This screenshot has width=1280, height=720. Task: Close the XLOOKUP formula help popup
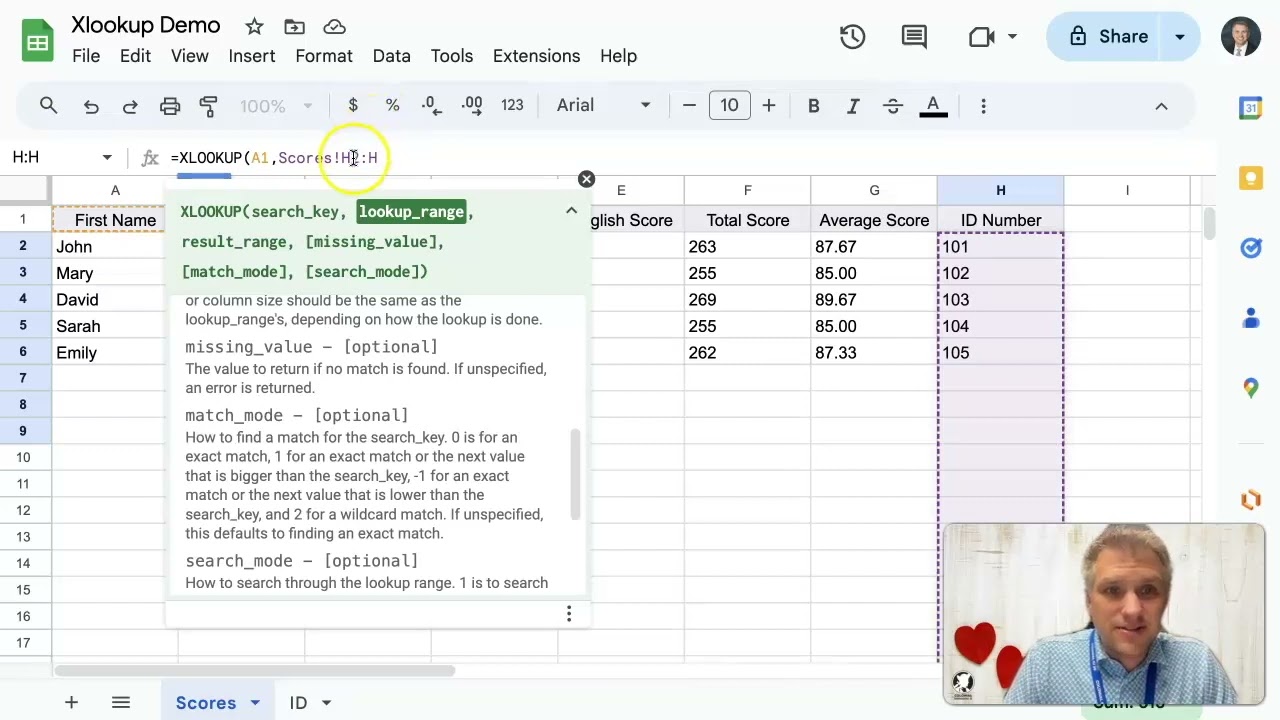[x=586, y=179]
